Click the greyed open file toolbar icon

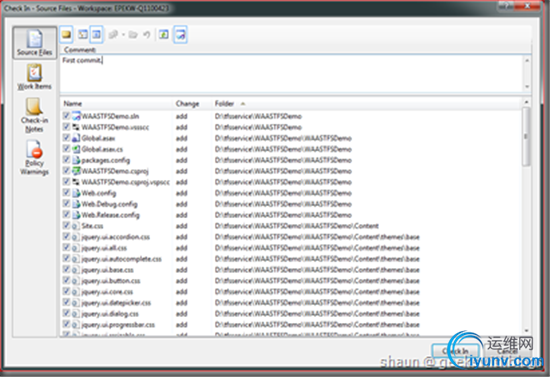(133, 34)
